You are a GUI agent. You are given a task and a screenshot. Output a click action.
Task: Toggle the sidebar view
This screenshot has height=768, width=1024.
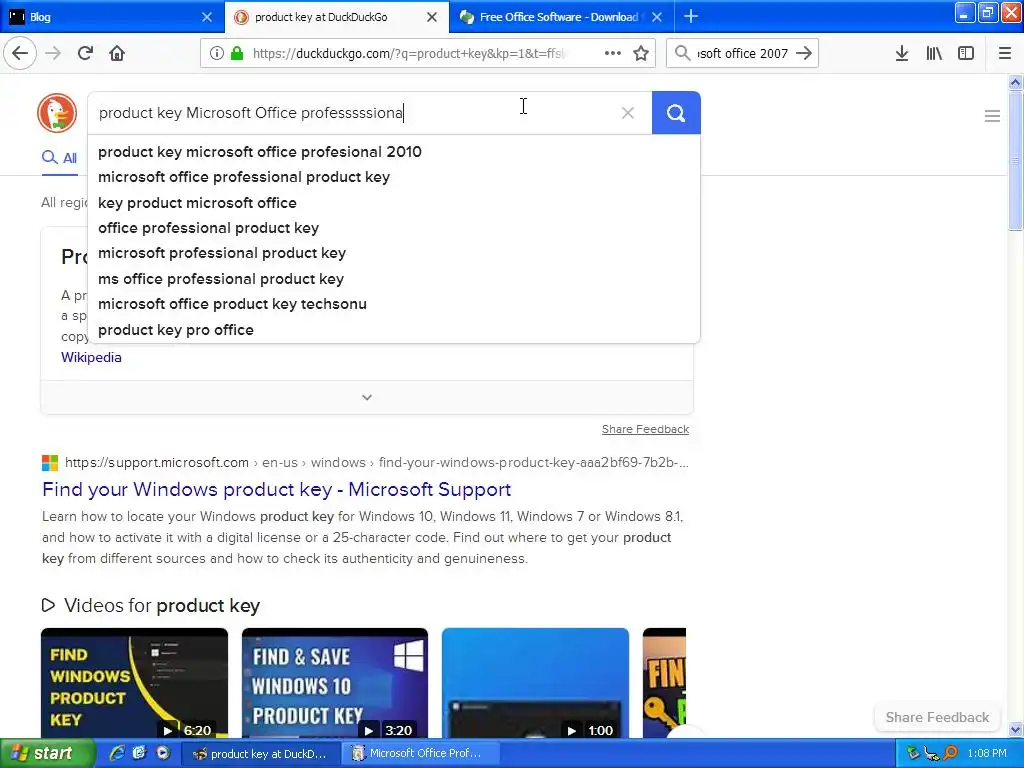[966, 53]
